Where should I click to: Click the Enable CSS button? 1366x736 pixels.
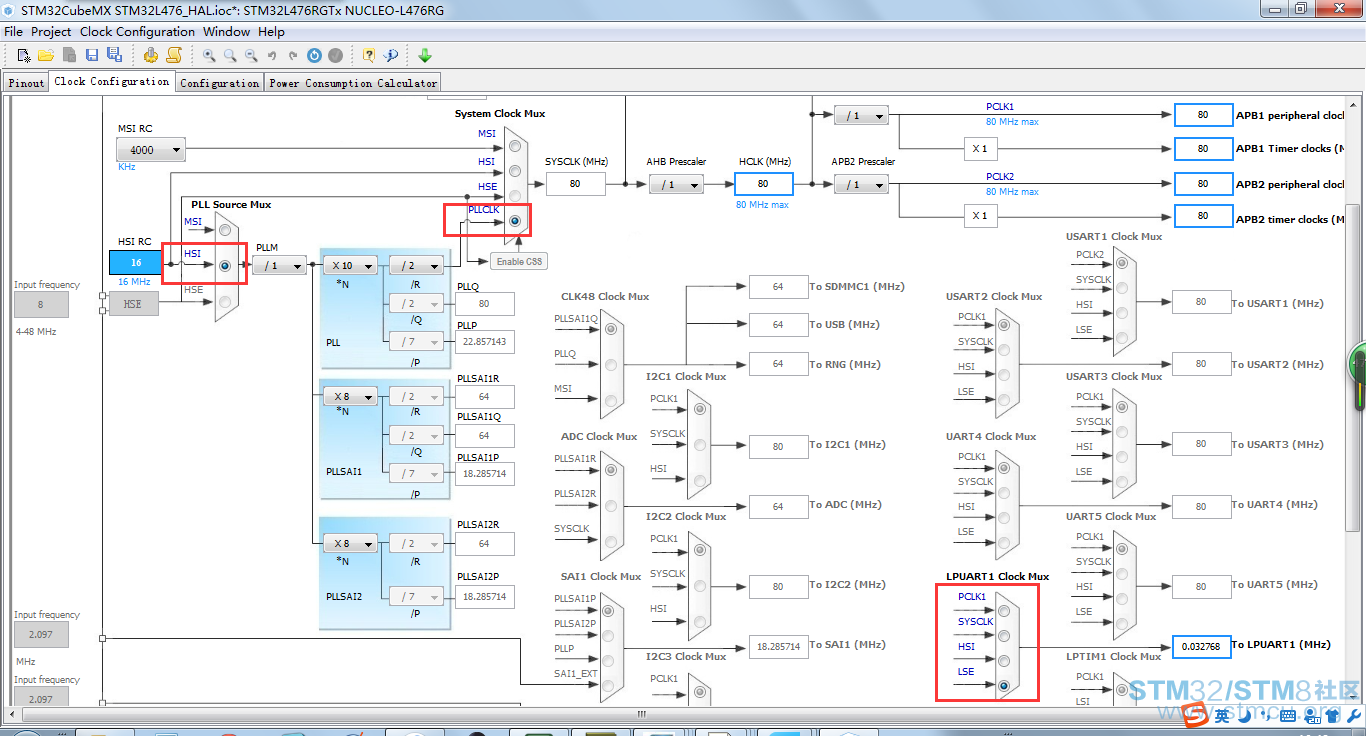pos(519,261)
